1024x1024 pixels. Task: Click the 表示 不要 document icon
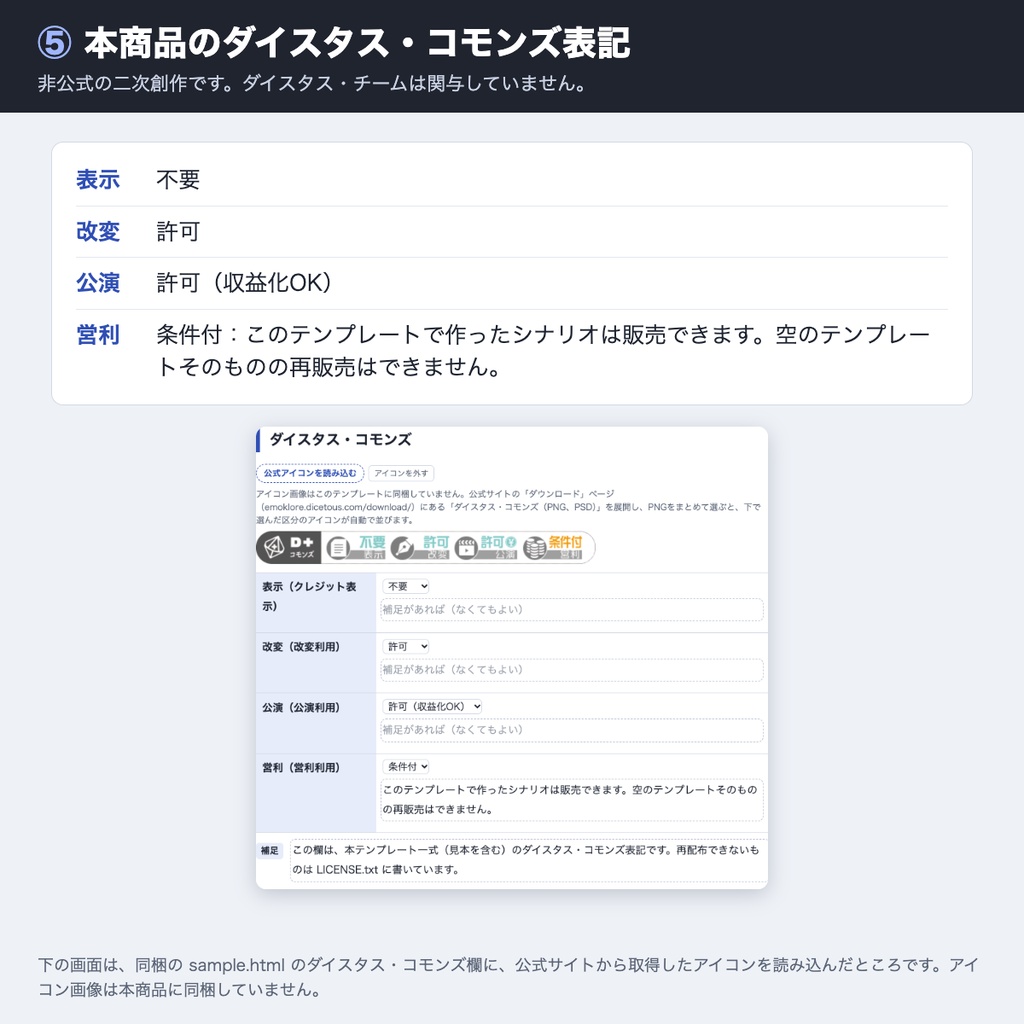[x=338, y=548]
